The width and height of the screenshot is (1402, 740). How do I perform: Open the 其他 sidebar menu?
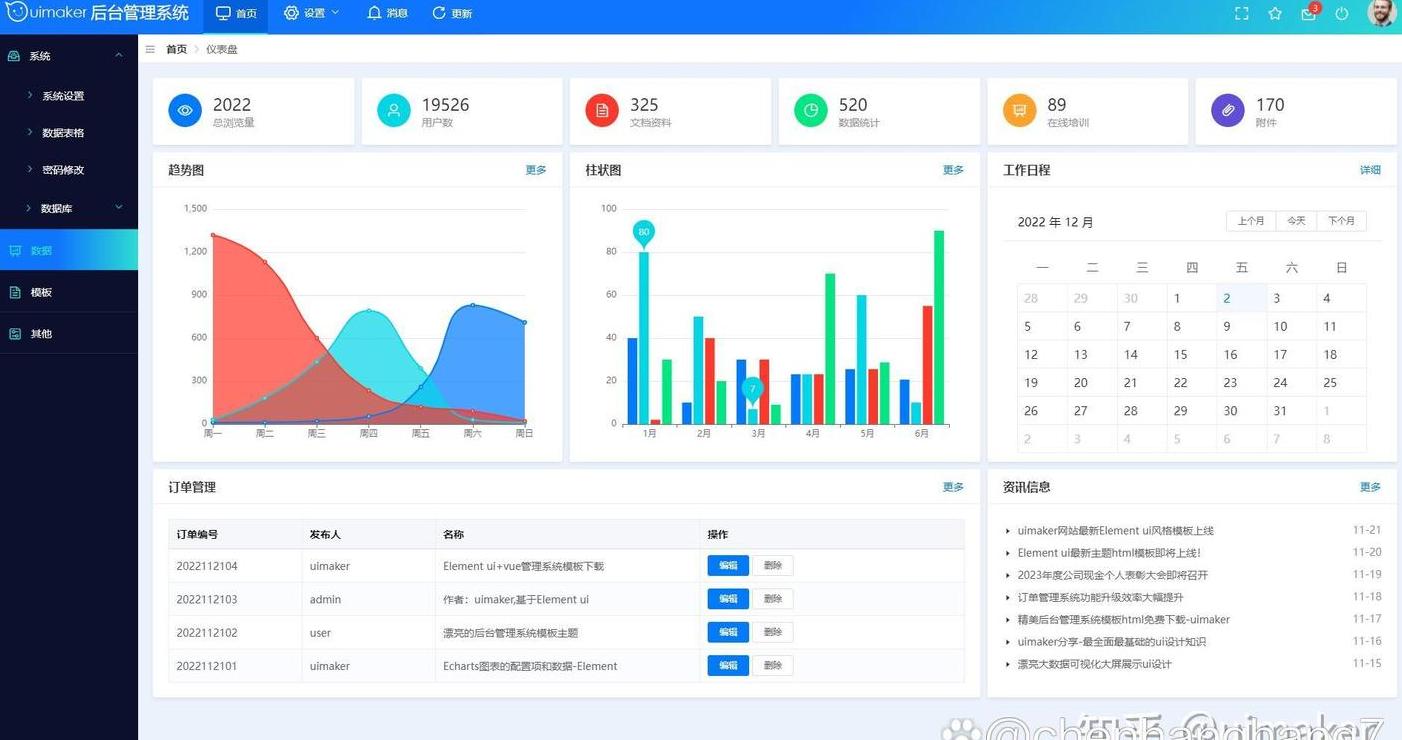coord(69,333)
